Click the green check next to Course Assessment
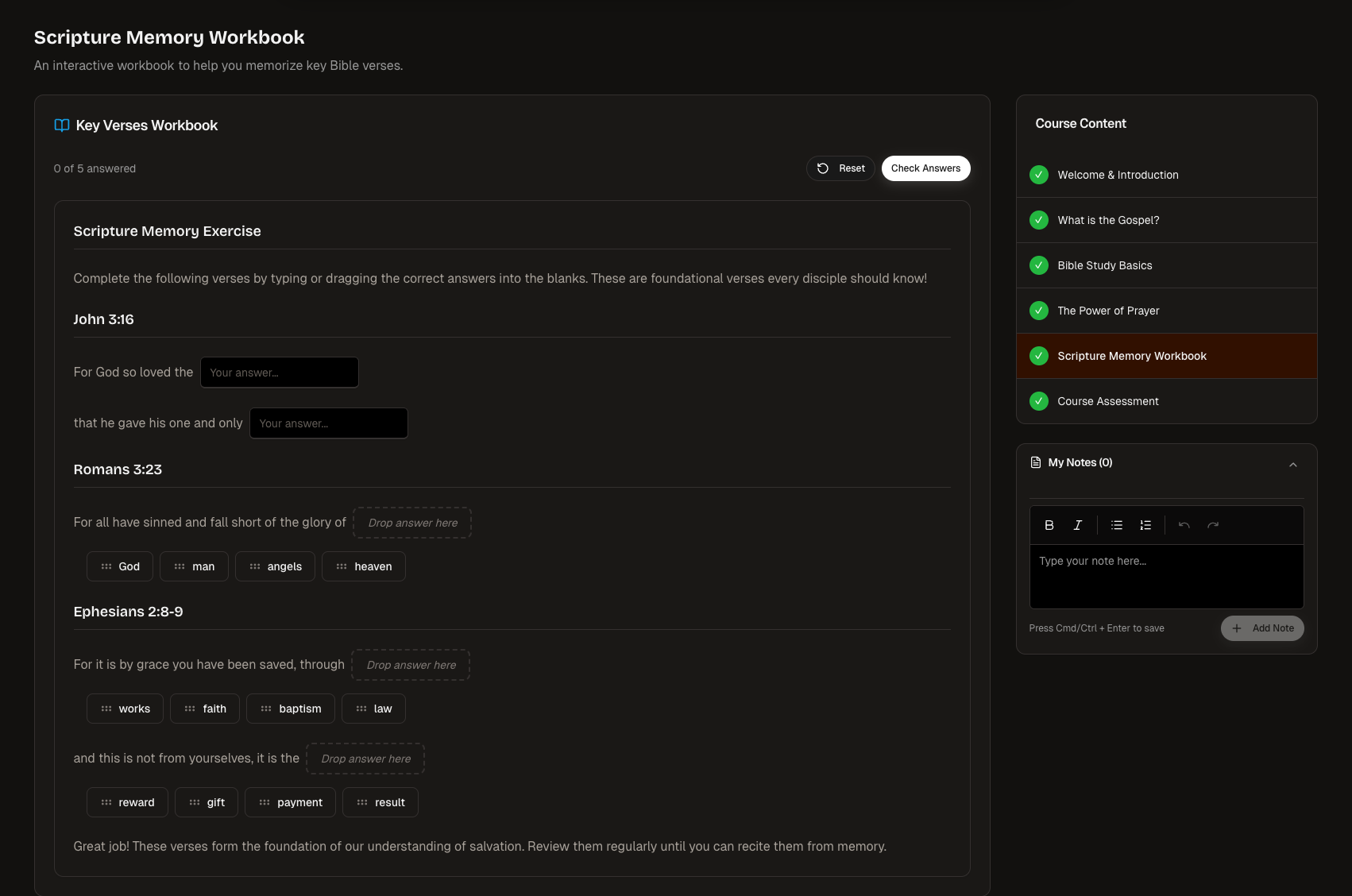This screenshot has width=1352, height=896. [x=1038, y=401]
